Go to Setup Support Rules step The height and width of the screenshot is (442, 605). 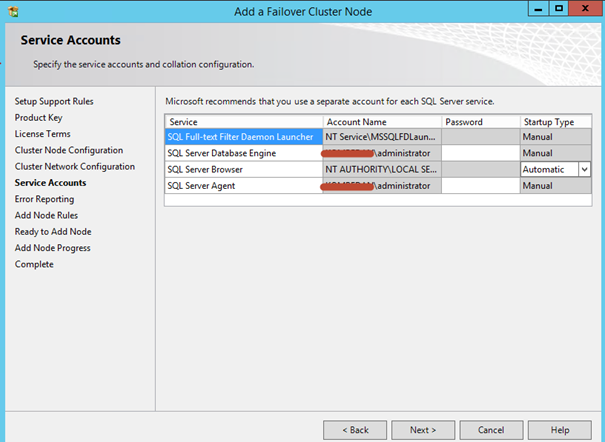(x=56, y=102)
